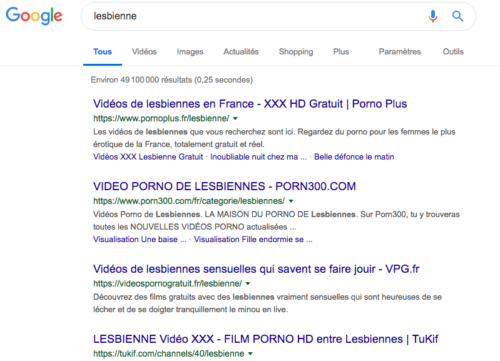Screen dimensions: 500x361
Task: Open sitelink 'Visualisation Une baise ...'
Action: [140, 239]
